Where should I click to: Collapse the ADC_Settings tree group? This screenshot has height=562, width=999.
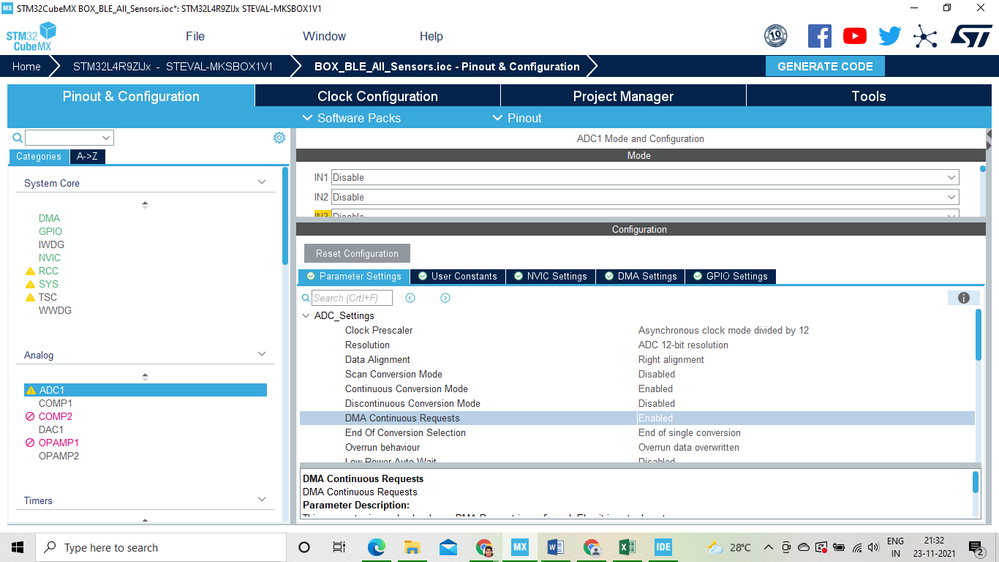[x=306, y=315]
